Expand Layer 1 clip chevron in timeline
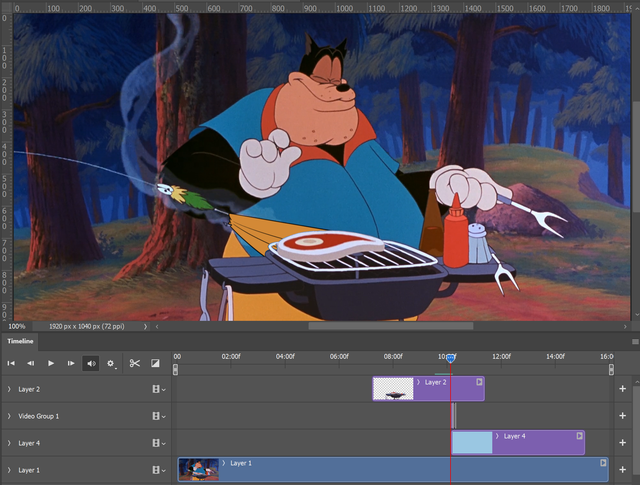Screen dimensions: 640x485 (224, 463)
